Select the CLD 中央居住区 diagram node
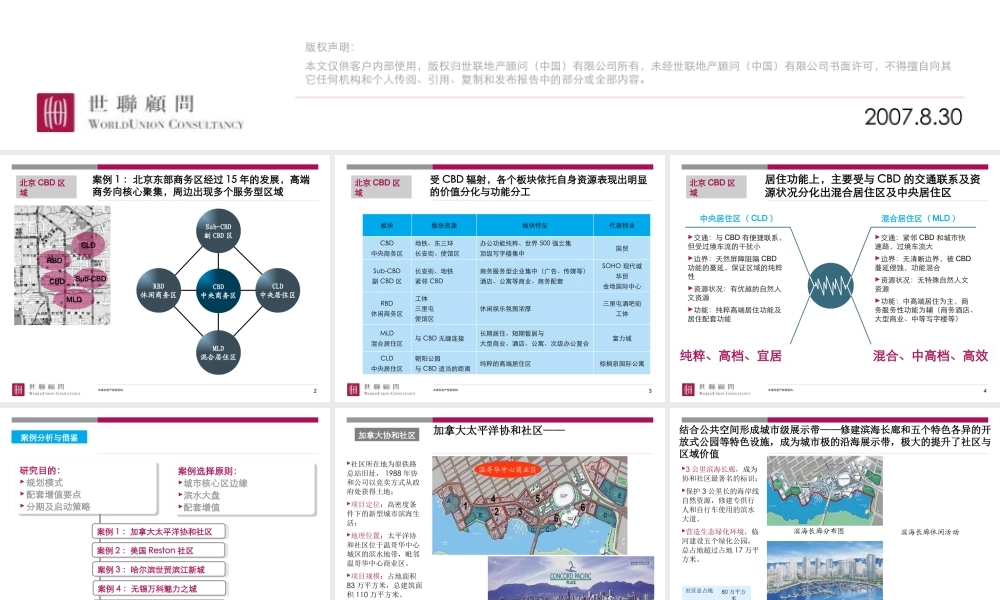The image size is (1000, 600). [277, 291]
